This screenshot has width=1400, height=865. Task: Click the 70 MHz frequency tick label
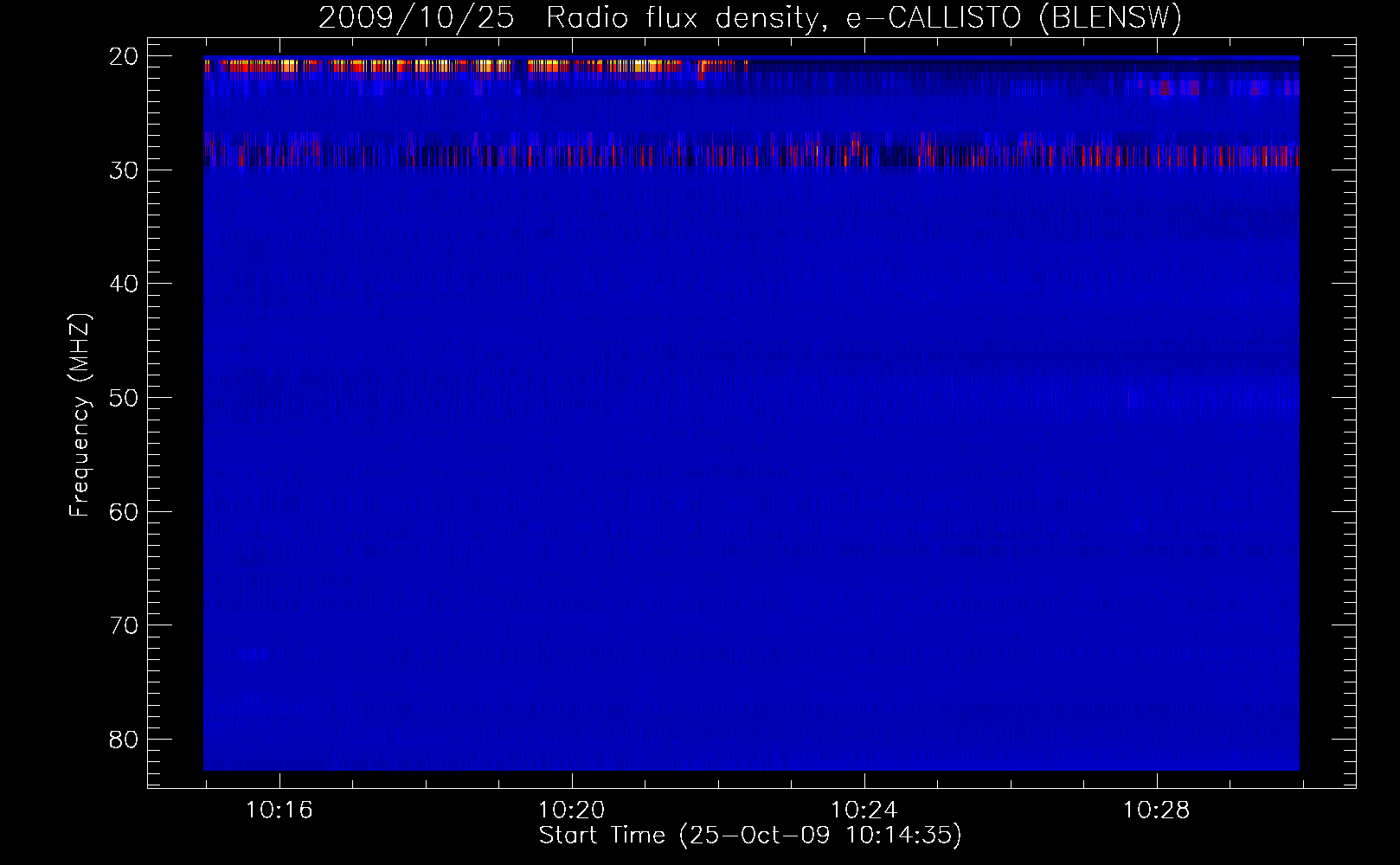click(124, 626)
